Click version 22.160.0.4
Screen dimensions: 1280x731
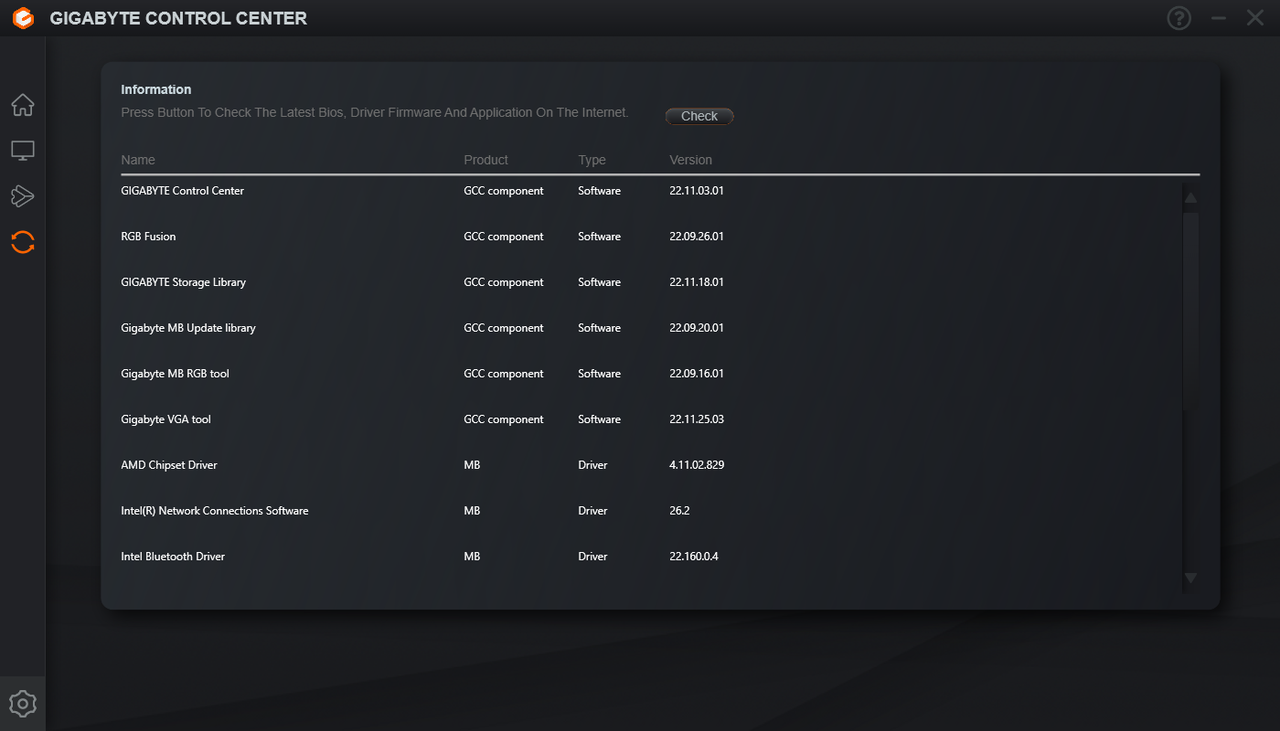tap(694, 557)
